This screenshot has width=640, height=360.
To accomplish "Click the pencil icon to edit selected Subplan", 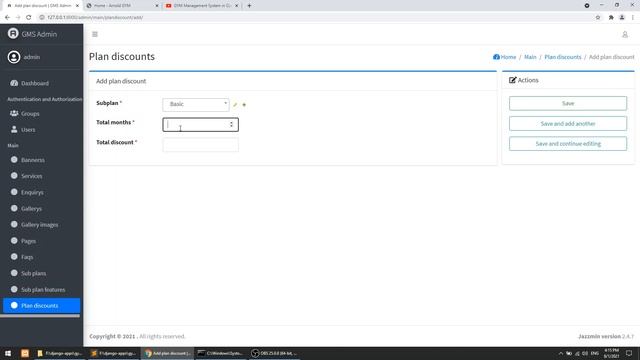I will 235,105.
